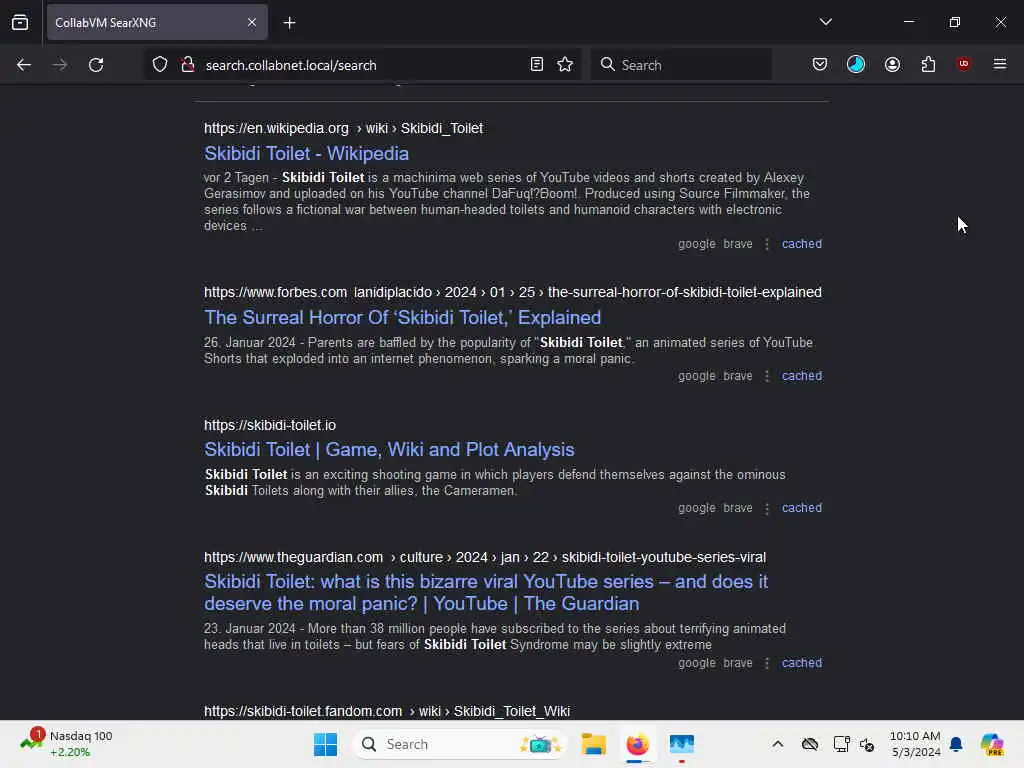Open muted volume tray icon
This screenshot has width=1024, height=768.
[x=867, y=744]
